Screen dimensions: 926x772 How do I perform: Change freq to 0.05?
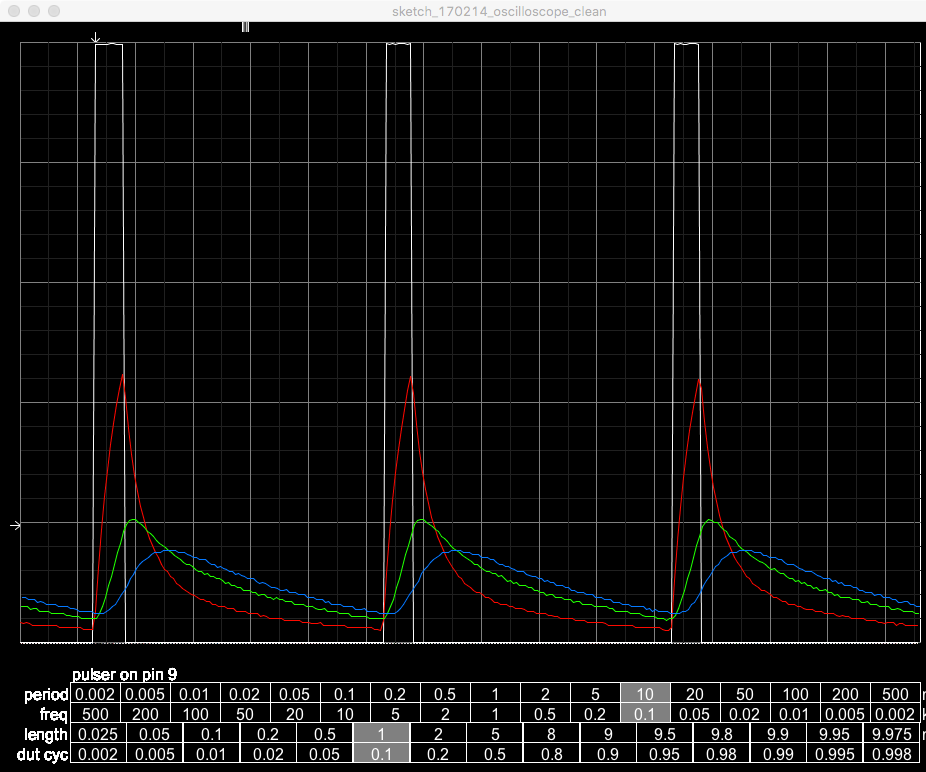coord(695,714)
